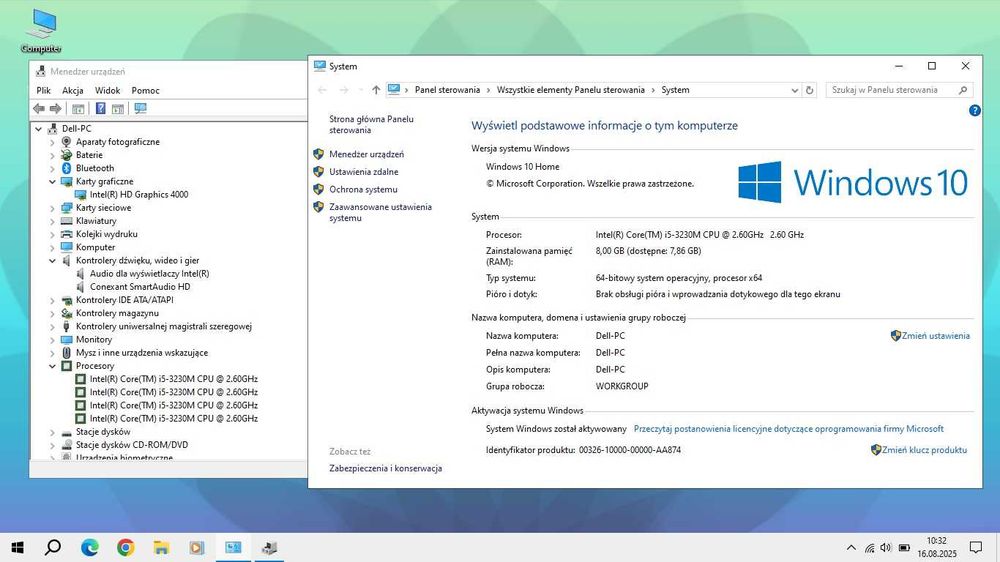This screenshot has width=1000, height=562.
Task: Click Zmień klucz produktu link
Action: pyautogui.click(x=924, y=450)
